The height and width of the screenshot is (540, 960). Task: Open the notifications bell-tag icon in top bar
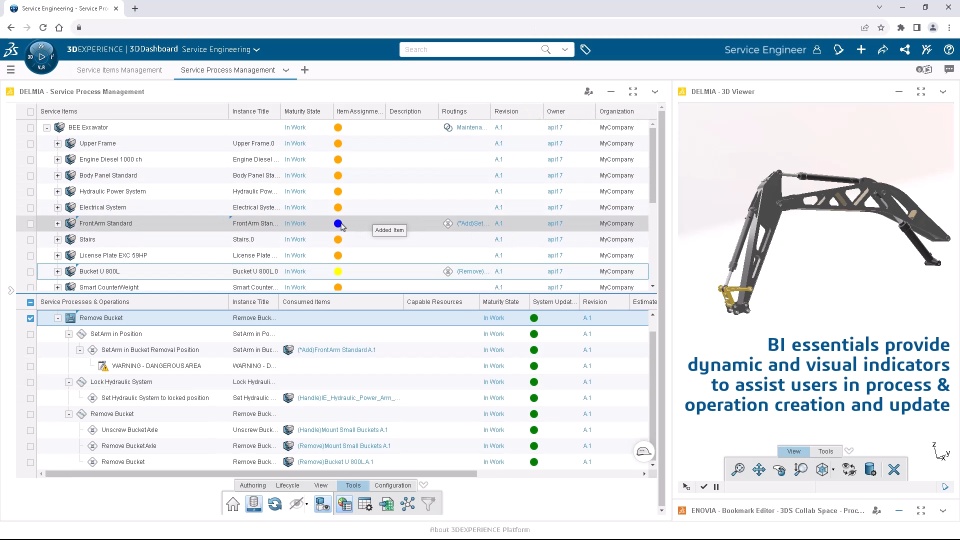click(838, 50)
